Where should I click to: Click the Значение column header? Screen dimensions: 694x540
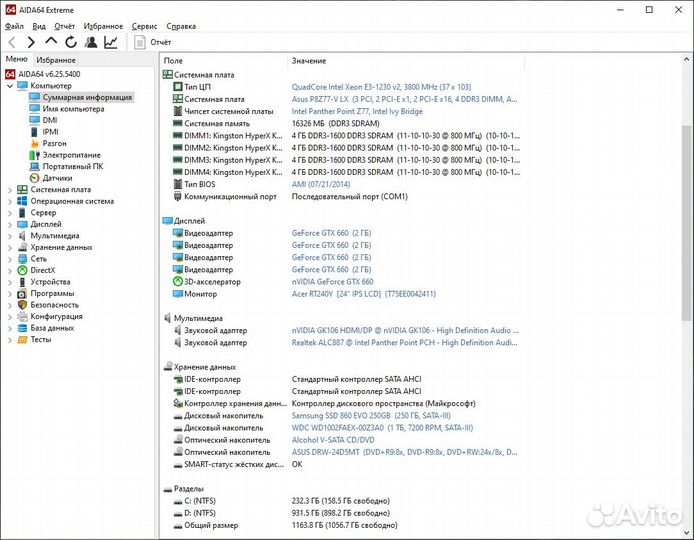(406, 61)
